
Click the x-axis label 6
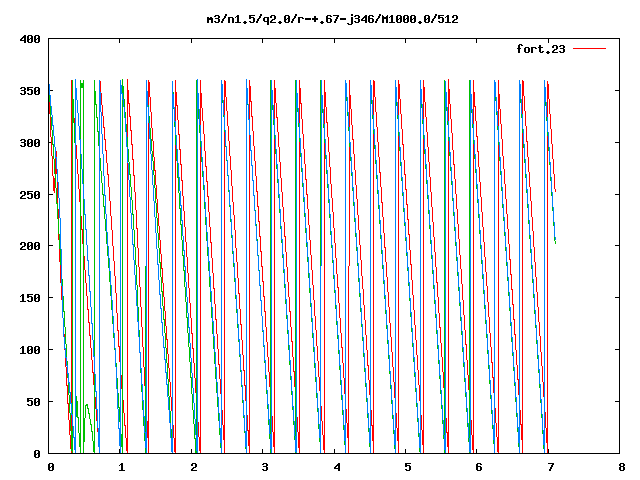click(x=479, y=467)
